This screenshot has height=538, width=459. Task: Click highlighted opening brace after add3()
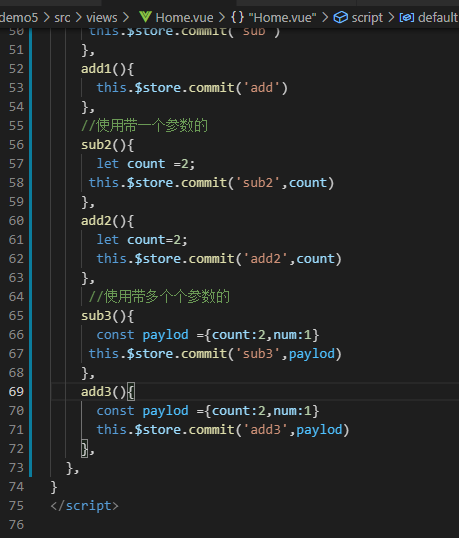[131, 391]
